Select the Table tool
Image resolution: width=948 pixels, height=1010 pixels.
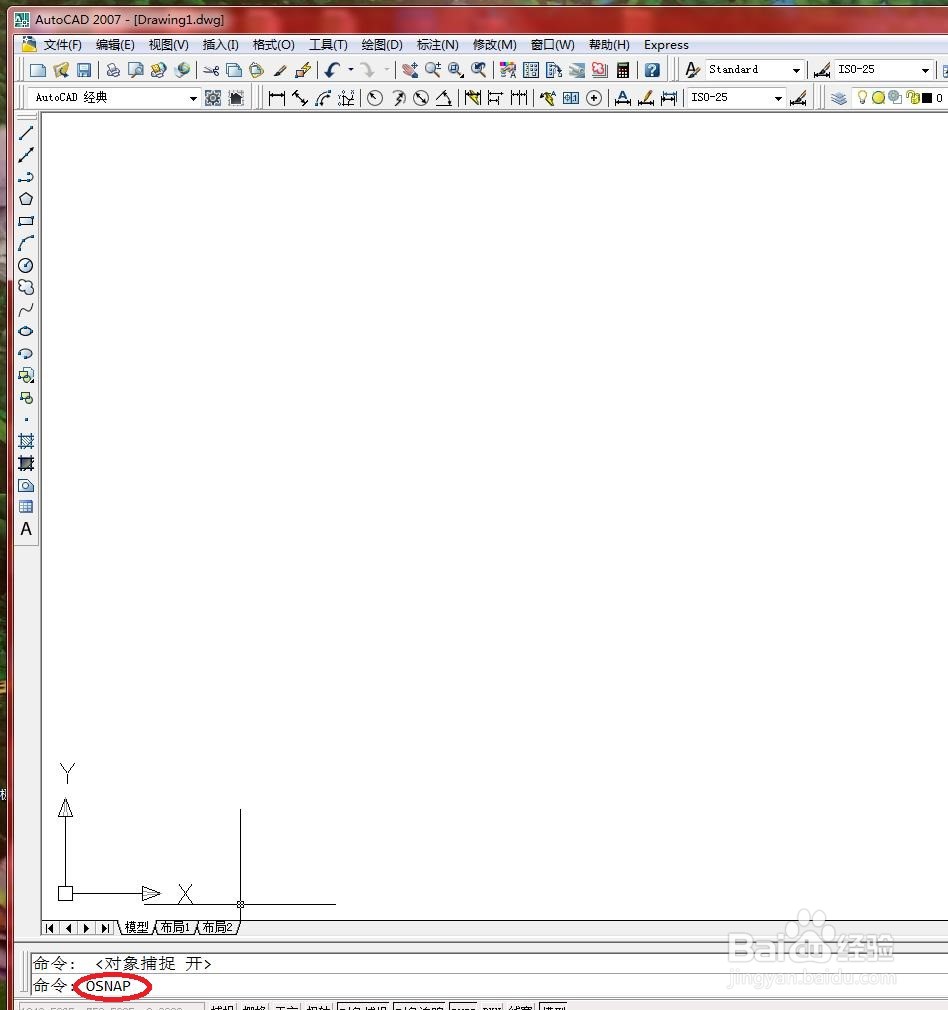click(26, 508)
